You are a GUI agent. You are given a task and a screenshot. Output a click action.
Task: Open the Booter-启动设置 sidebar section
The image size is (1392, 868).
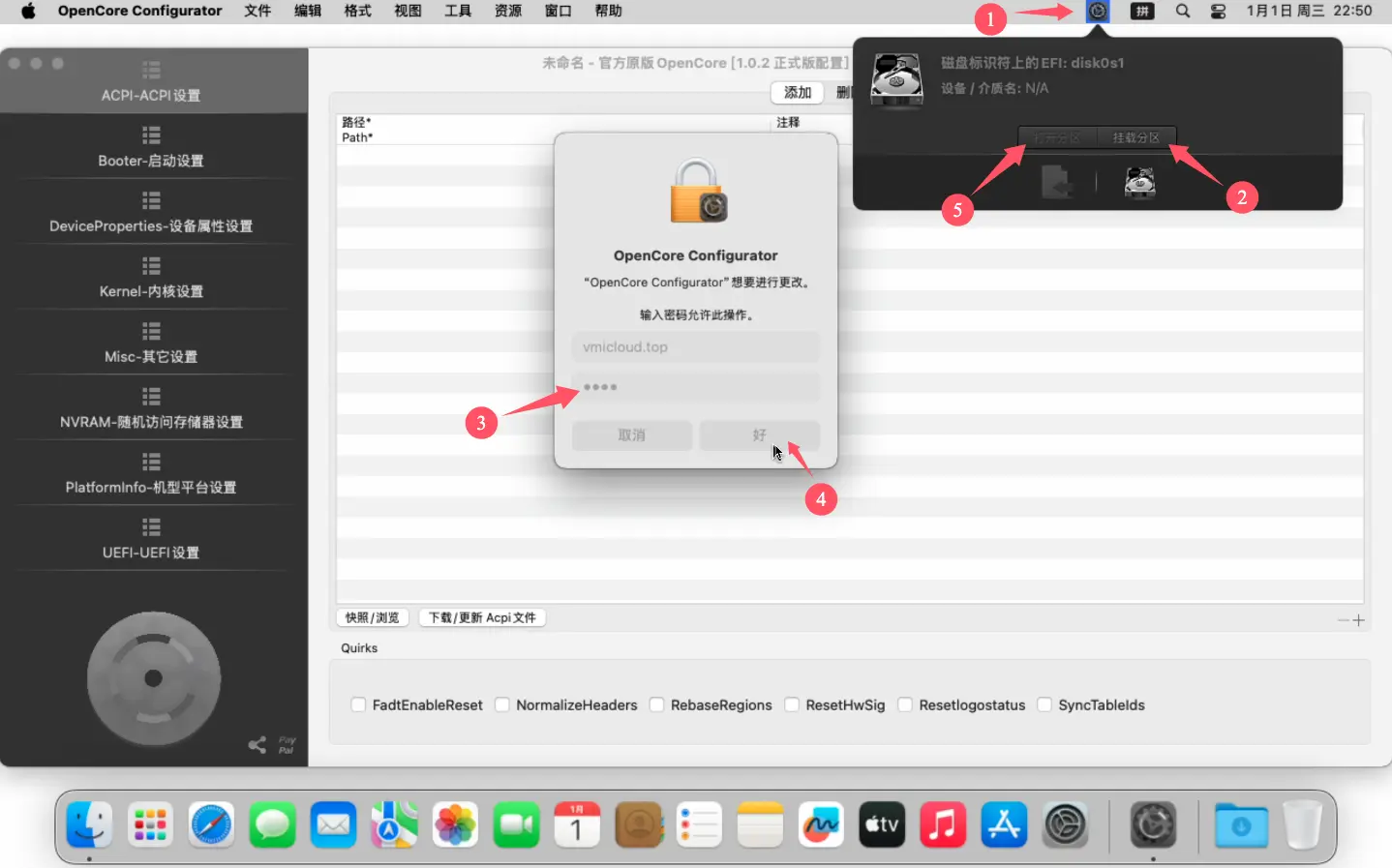click(151, 147)
